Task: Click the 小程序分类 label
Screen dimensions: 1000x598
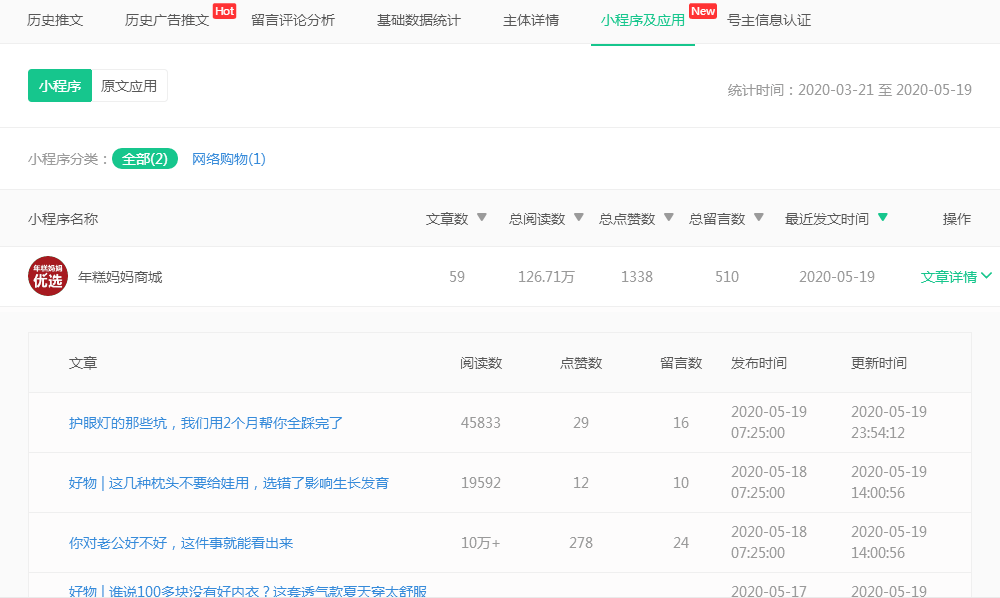Action: pos(68,159)
